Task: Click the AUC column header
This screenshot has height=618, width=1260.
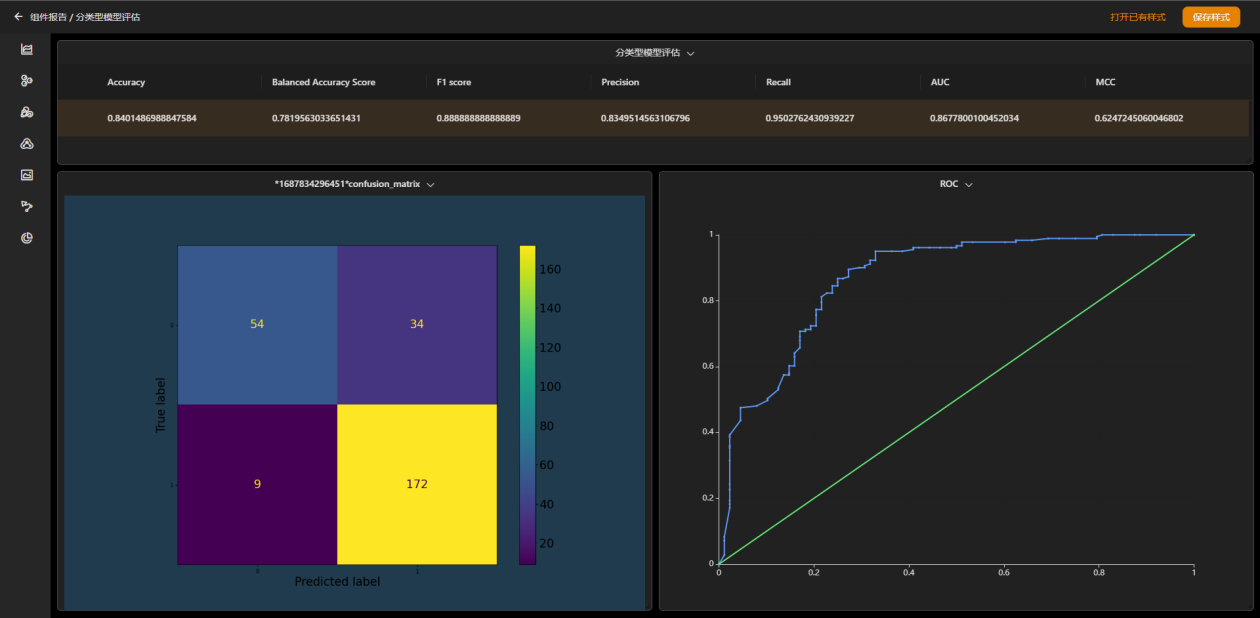Action: click(x=940, y=82)
